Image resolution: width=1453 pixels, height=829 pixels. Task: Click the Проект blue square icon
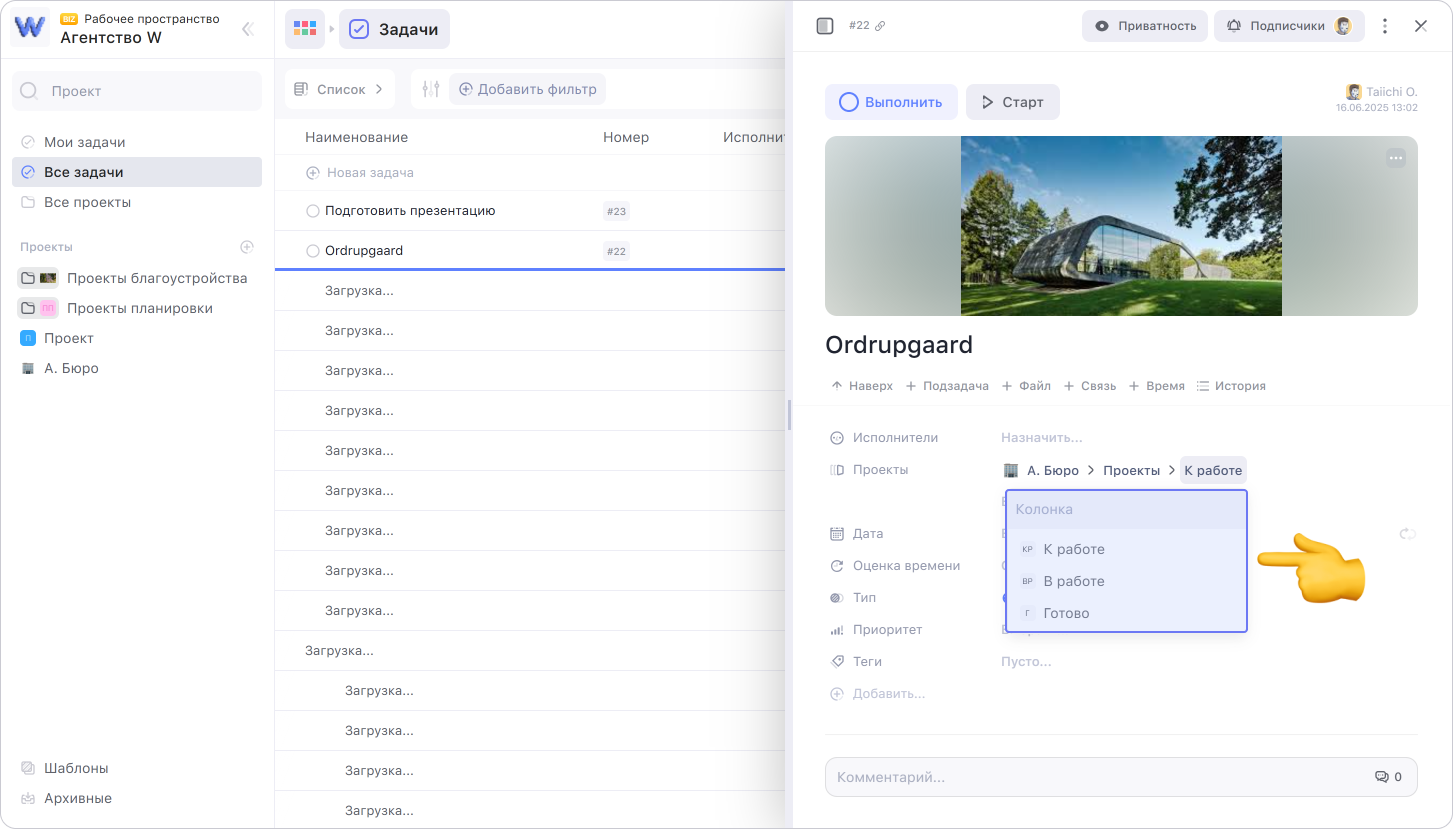(28, 339)
